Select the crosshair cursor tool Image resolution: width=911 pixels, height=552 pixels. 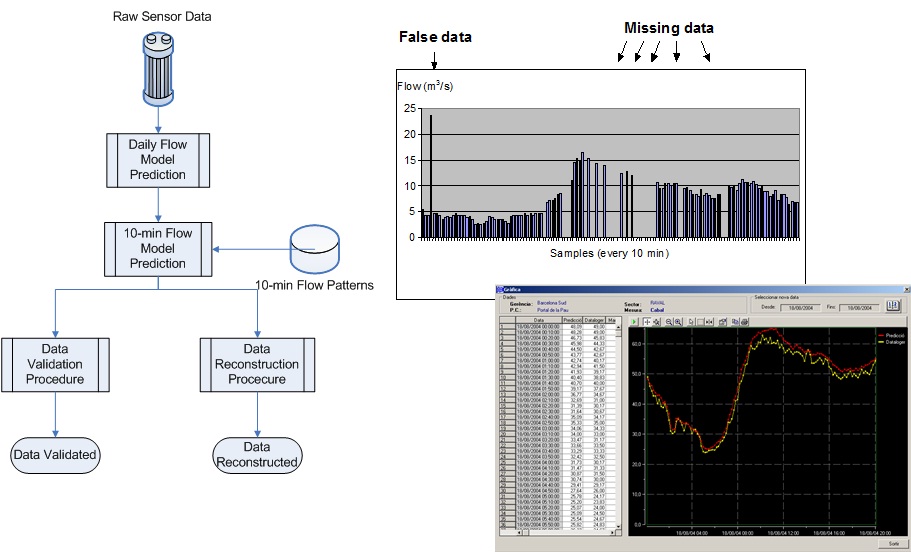point(647,322)
